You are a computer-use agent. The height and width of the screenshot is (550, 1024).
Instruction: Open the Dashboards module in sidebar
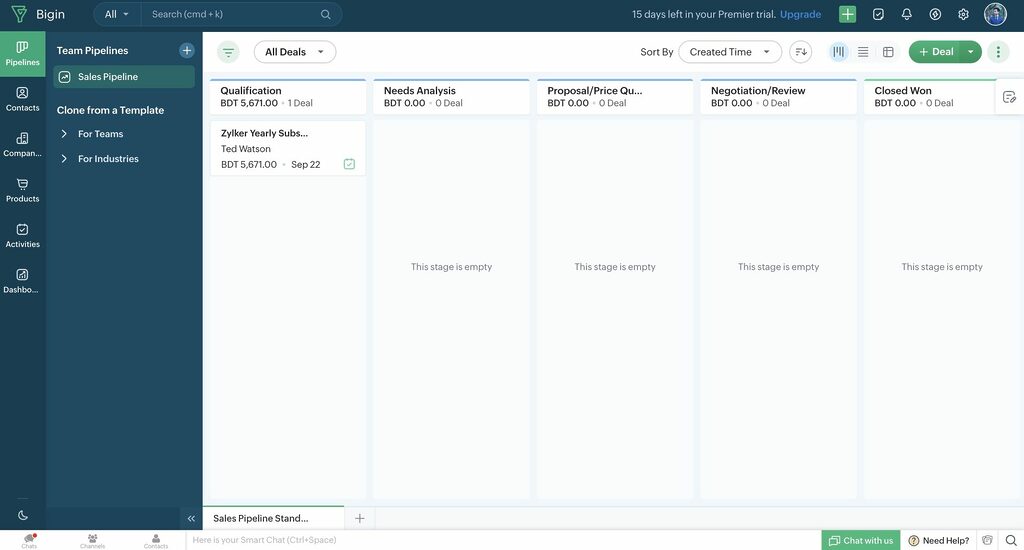coord(22,281)
